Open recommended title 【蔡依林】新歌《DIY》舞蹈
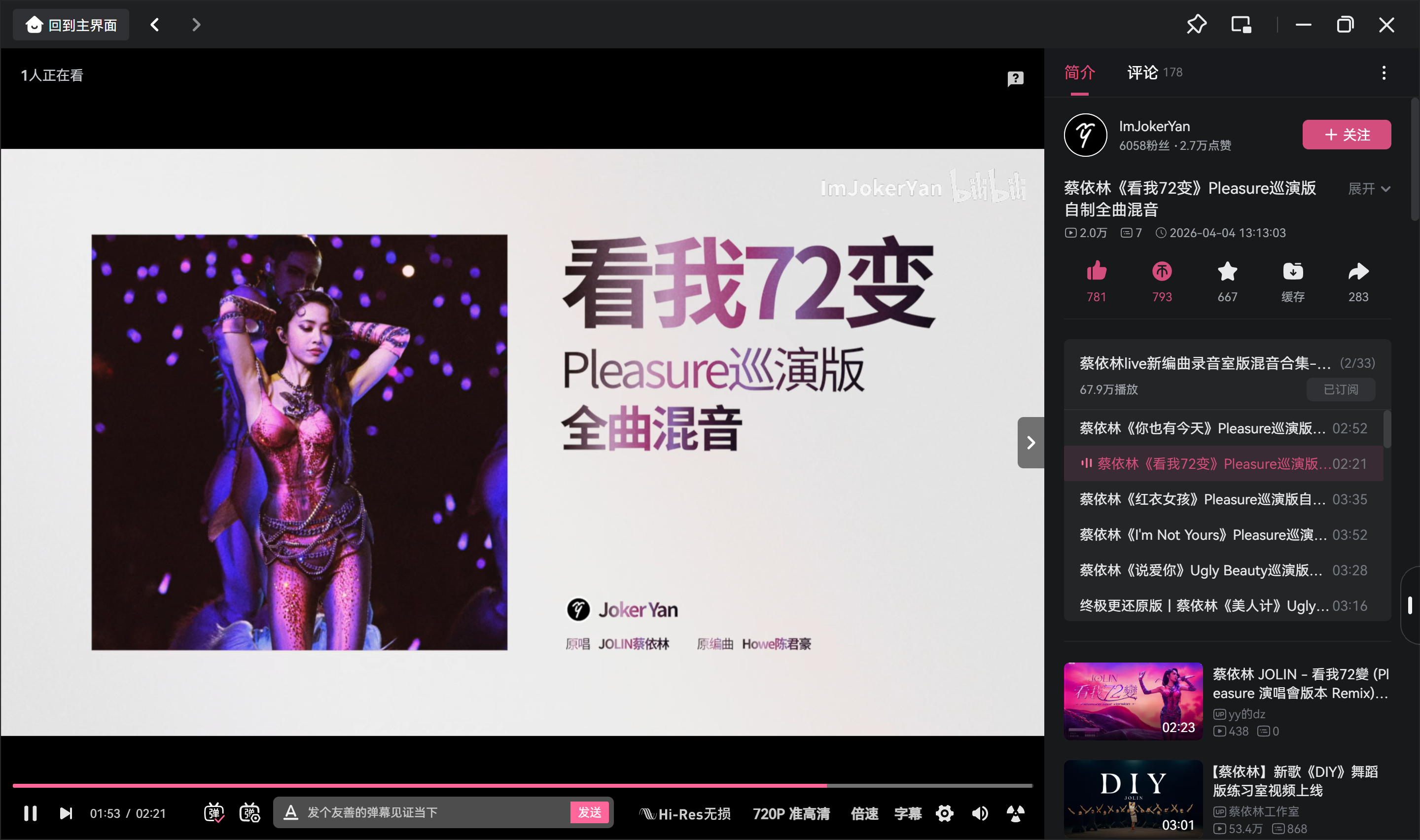The image size is (1420, 840). point(1295,781)
